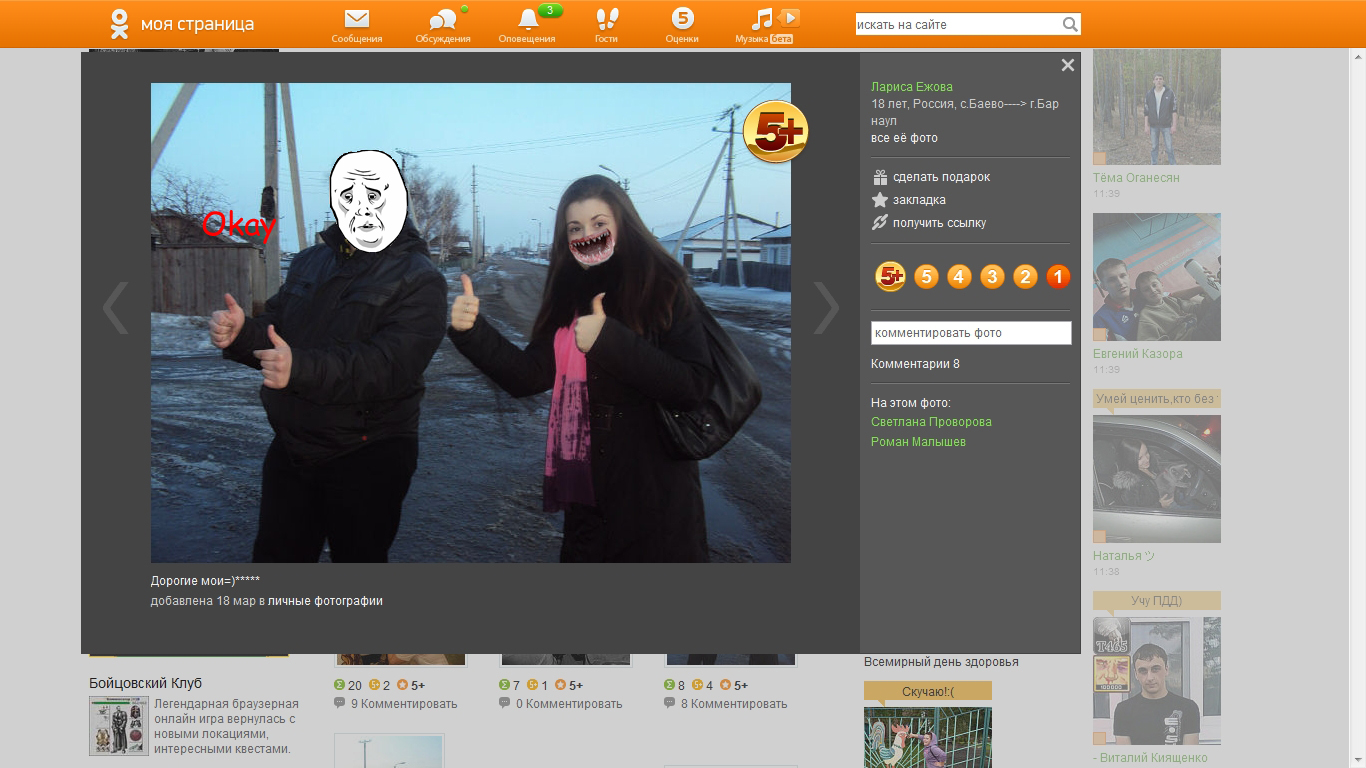Open tagged person Роман Малышев
Image resolution: width=1366 pixels, height=768 pixels.
(918, 442)
